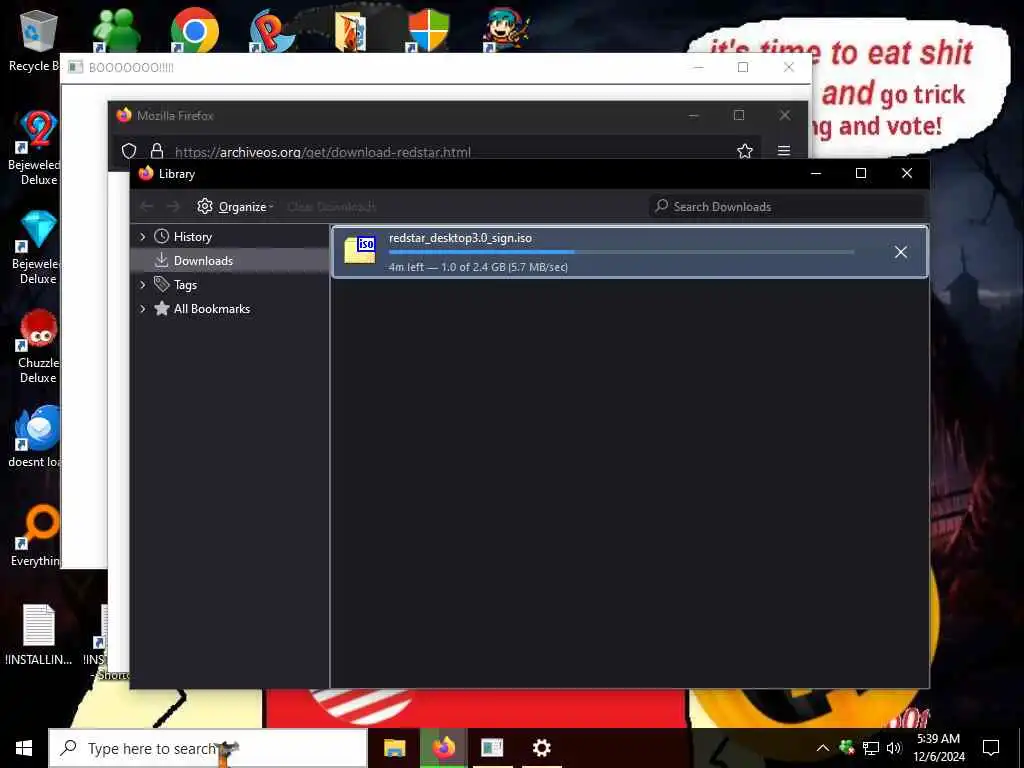Click the Firefox padlock site info icon
The width and height of the screenshot is (1024, 768).
point(157,152)
